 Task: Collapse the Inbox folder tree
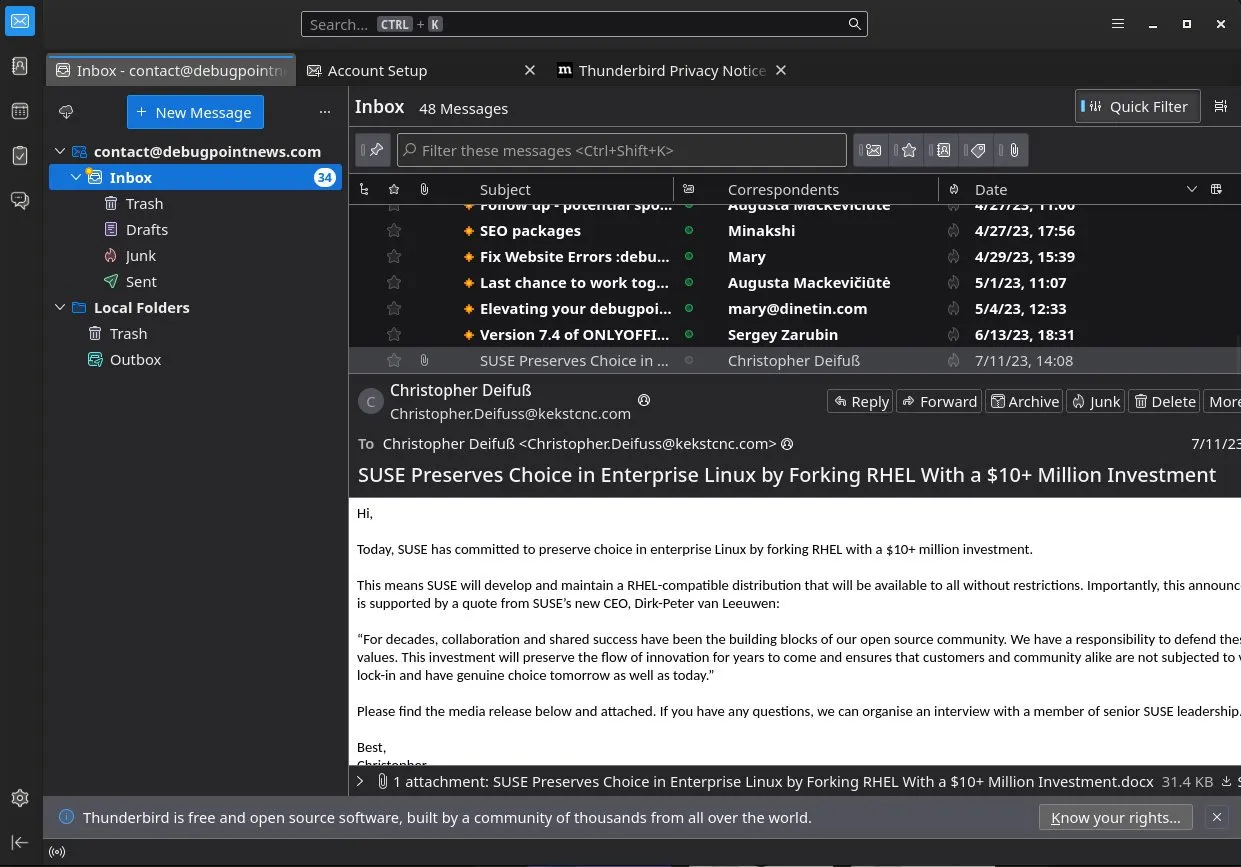(x=76, y=178)
